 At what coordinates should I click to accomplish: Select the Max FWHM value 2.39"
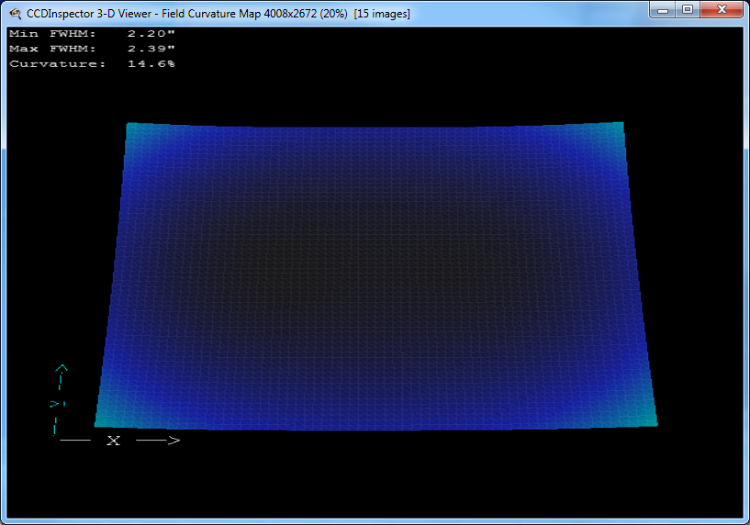(151, 49)
